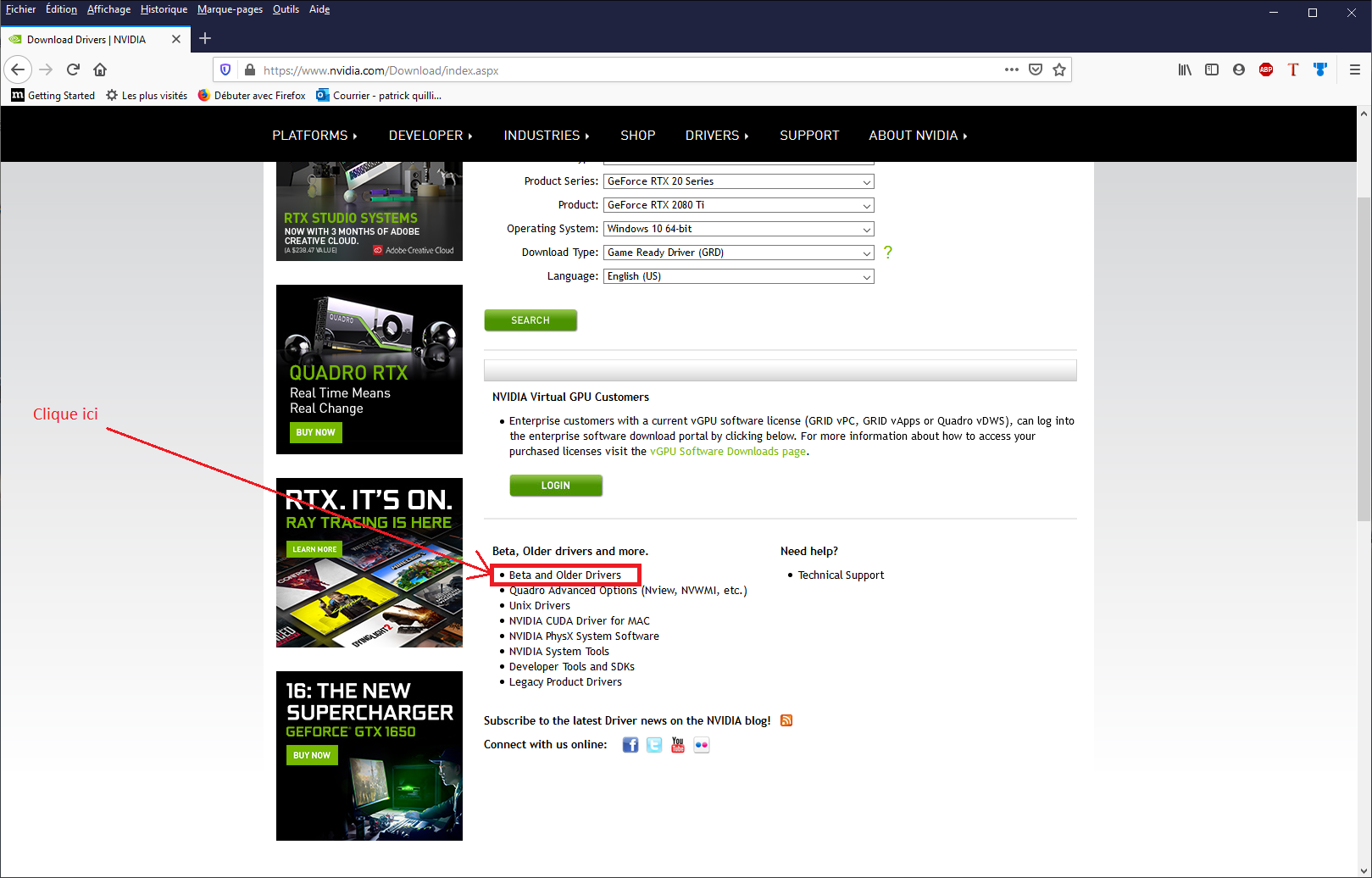Click the Adblock Plus extension icon
Viewport: 1372px width, 878px height.
(x=1266, y=69)
